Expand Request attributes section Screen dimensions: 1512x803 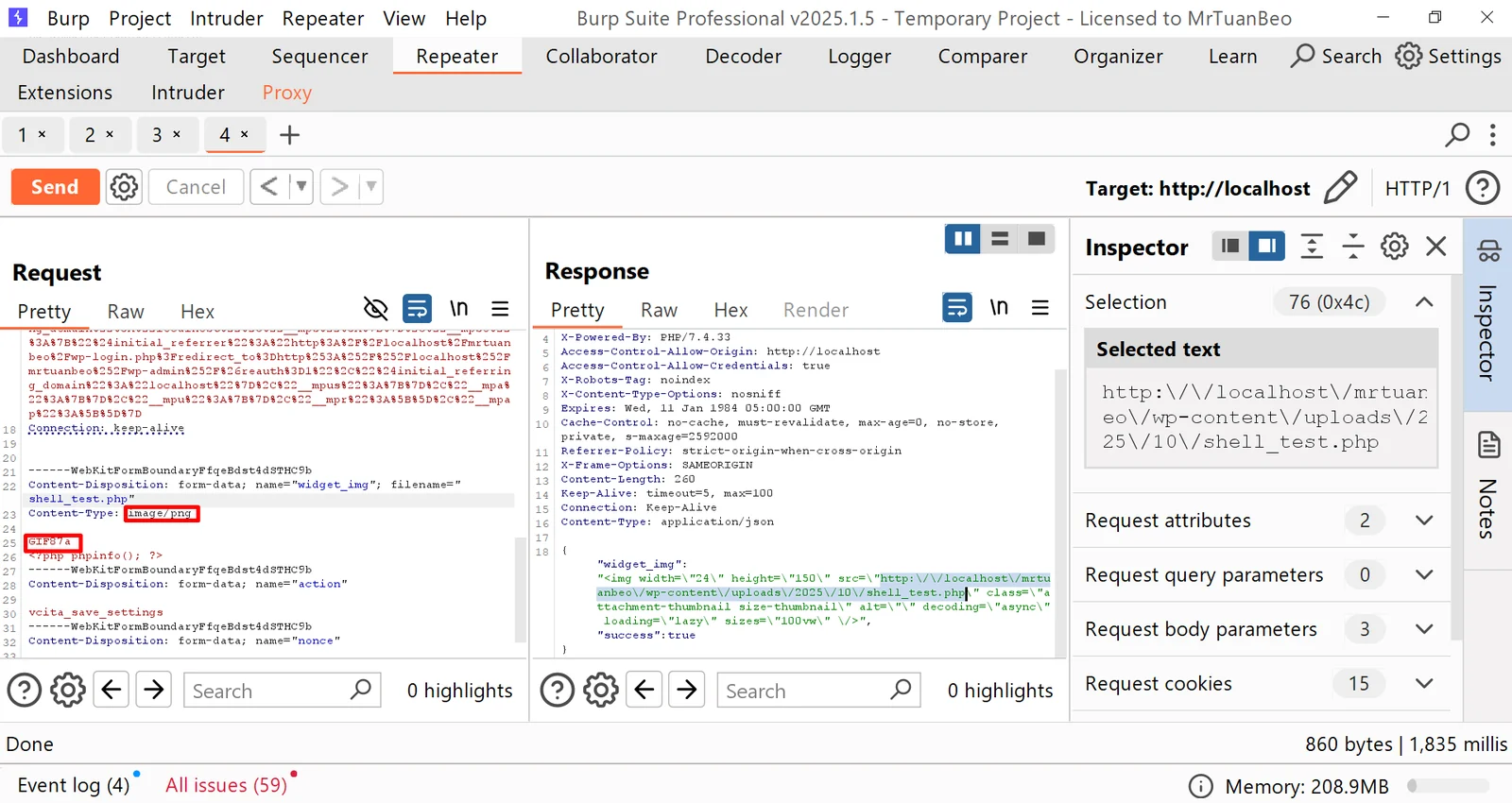1424,521
